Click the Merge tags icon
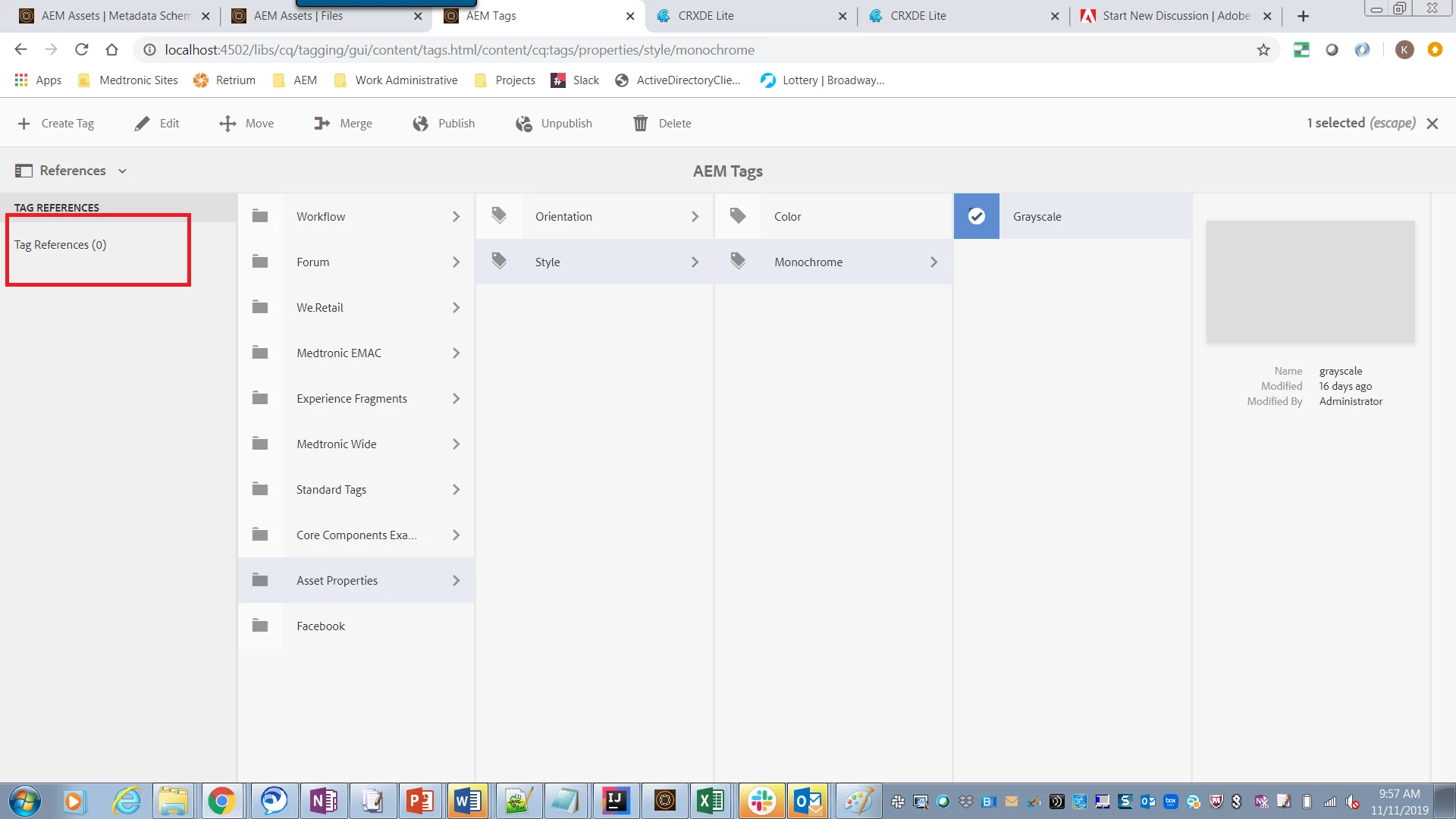This screenshot has width=1456, height=819. pos(322,124)
